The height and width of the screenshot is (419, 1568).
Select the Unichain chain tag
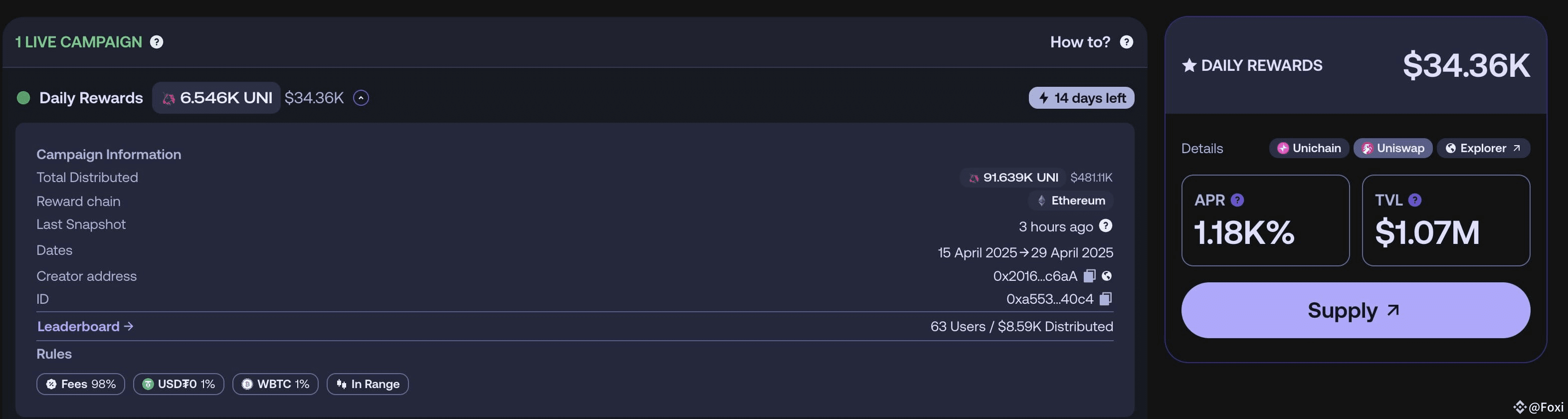(1309, 148)
